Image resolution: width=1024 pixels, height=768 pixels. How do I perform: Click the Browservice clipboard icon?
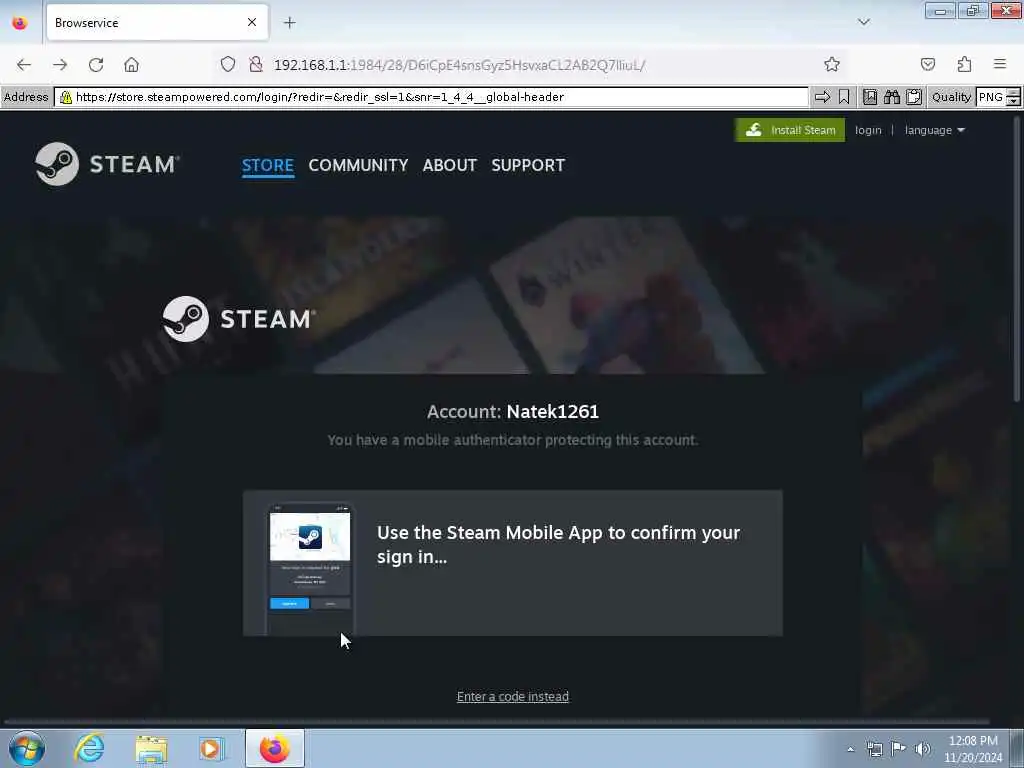click(x=914, y=97)
